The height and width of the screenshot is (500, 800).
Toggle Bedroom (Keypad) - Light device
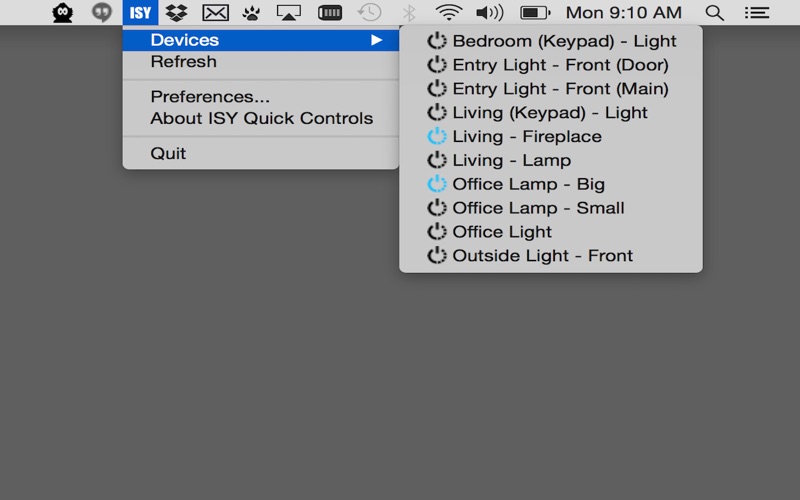551,41
